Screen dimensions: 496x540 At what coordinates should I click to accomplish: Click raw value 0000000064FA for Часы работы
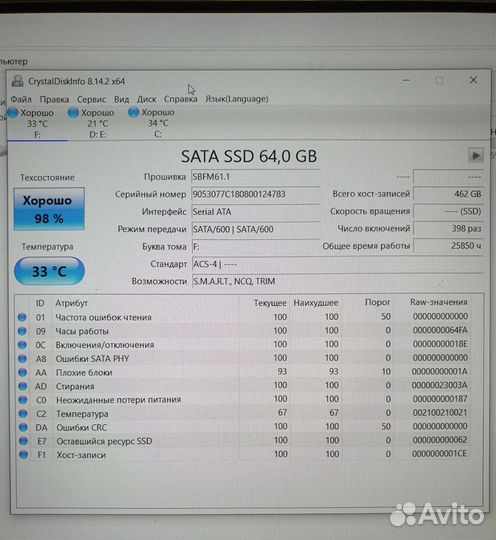click(x=440, y=330)
